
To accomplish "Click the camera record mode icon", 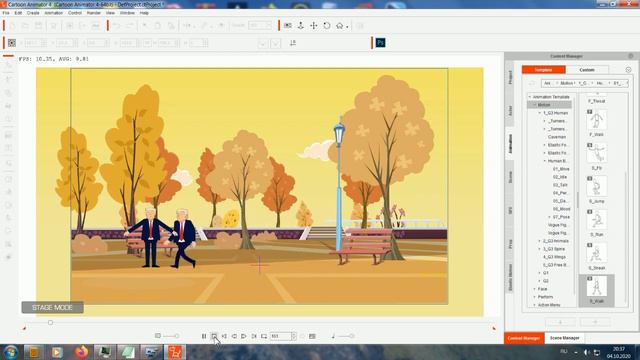I will 288,26.
